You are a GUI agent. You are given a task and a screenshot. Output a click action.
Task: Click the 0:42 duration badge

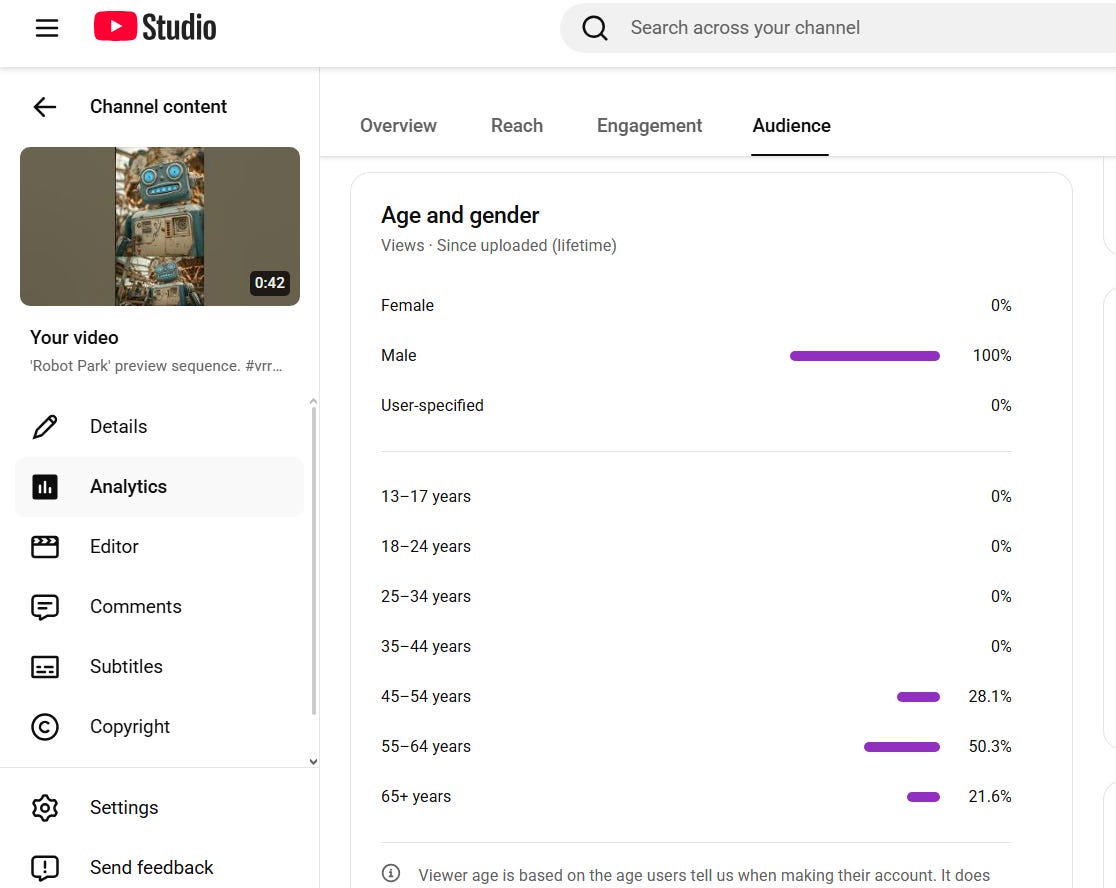(270, 283)
